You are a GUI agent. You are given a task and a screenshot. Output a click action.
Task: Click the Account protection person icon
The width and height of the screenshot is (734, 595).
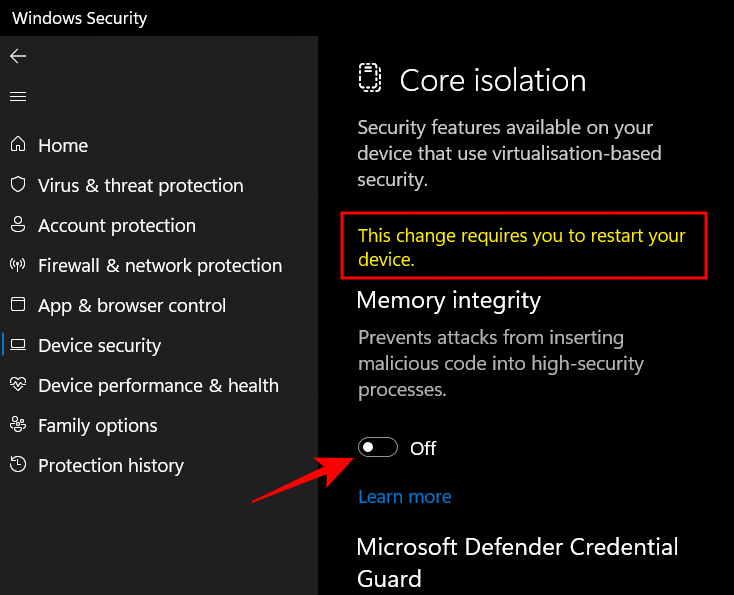tap(17, 225)
